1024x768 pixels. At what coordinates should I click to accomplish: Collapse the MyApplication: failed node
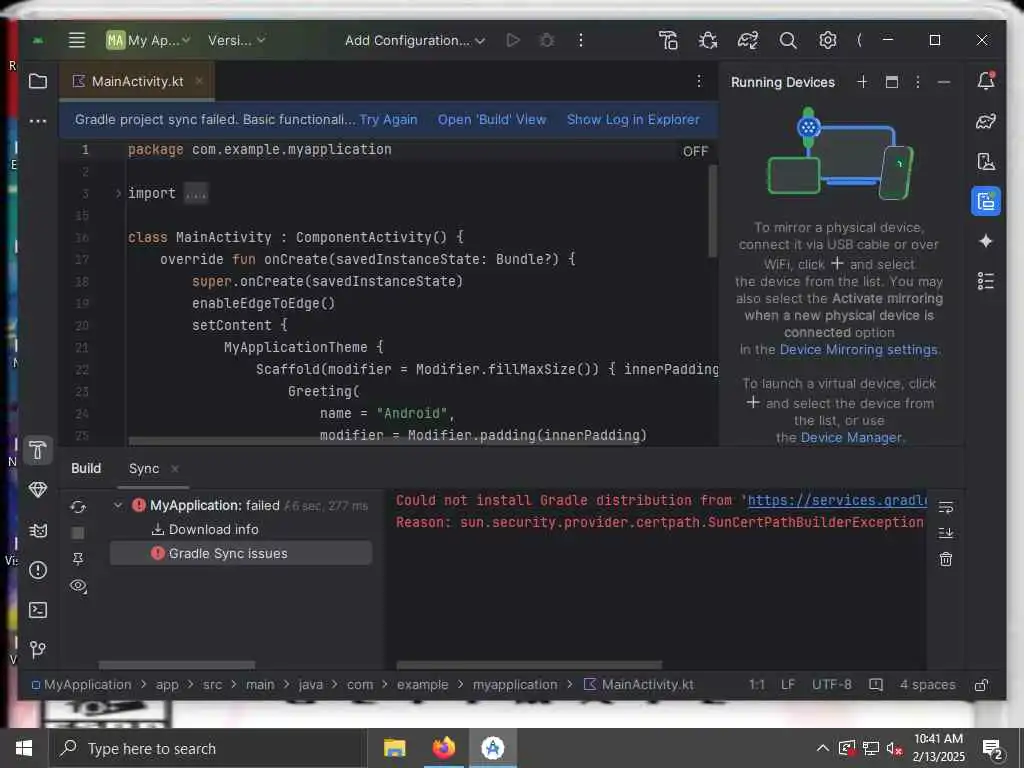118,505
